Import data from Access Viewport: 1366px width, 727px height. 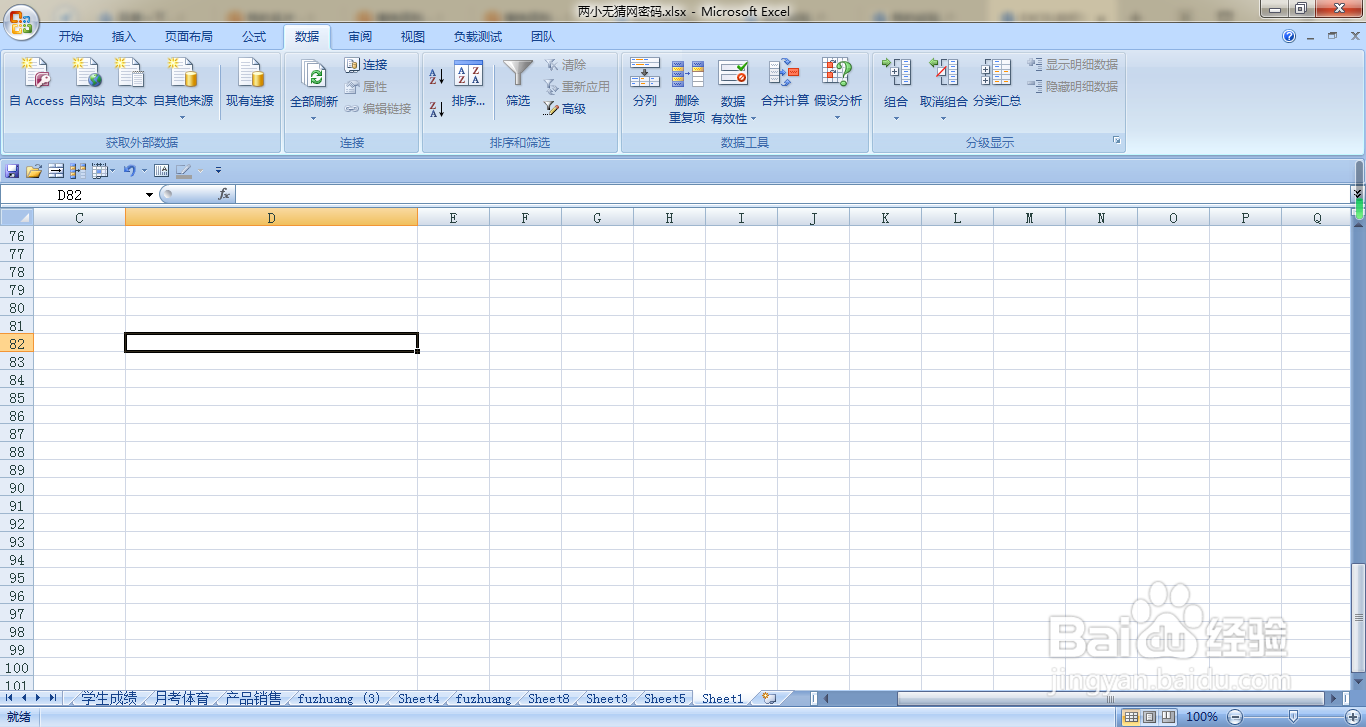(x=36, y=82)
